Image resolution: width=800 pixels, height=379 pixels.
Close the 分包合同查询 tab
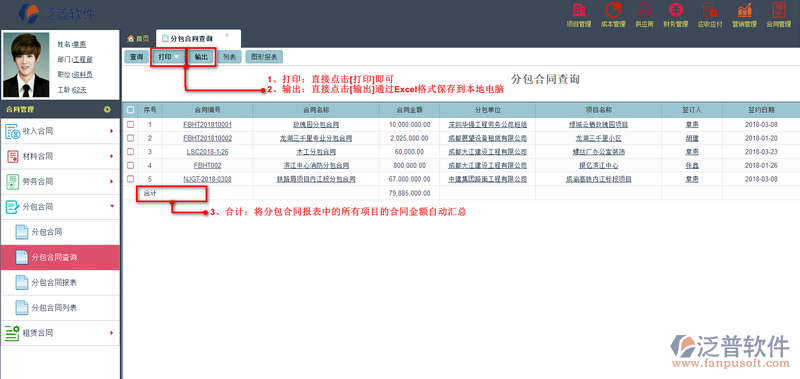227,36
